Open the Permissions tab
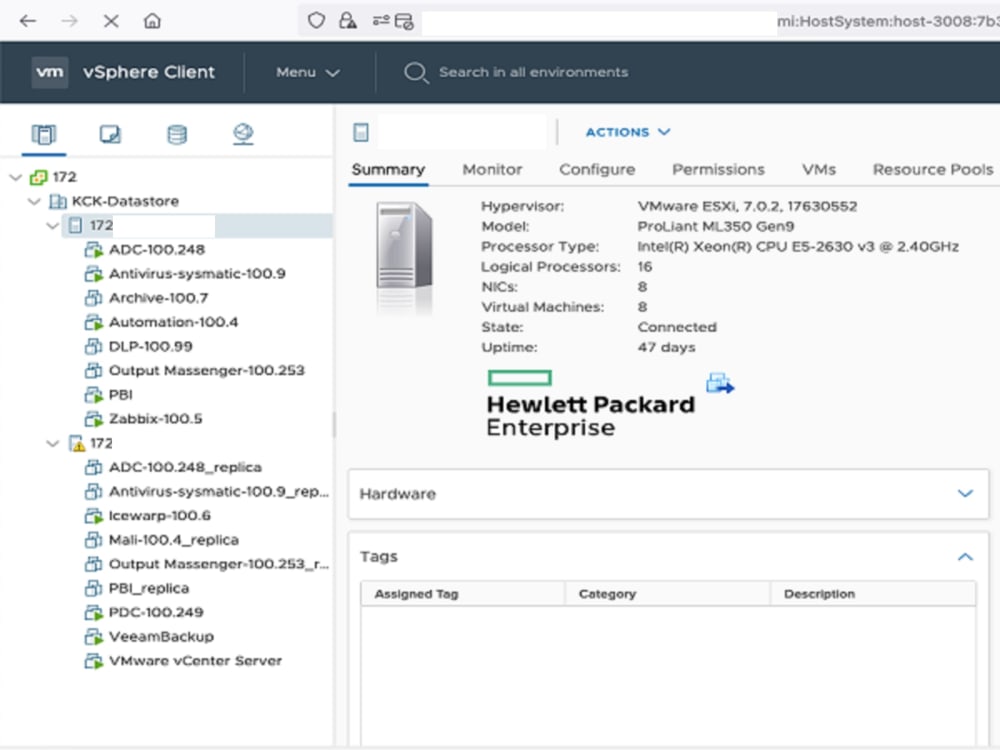 (x=719, y=169)
